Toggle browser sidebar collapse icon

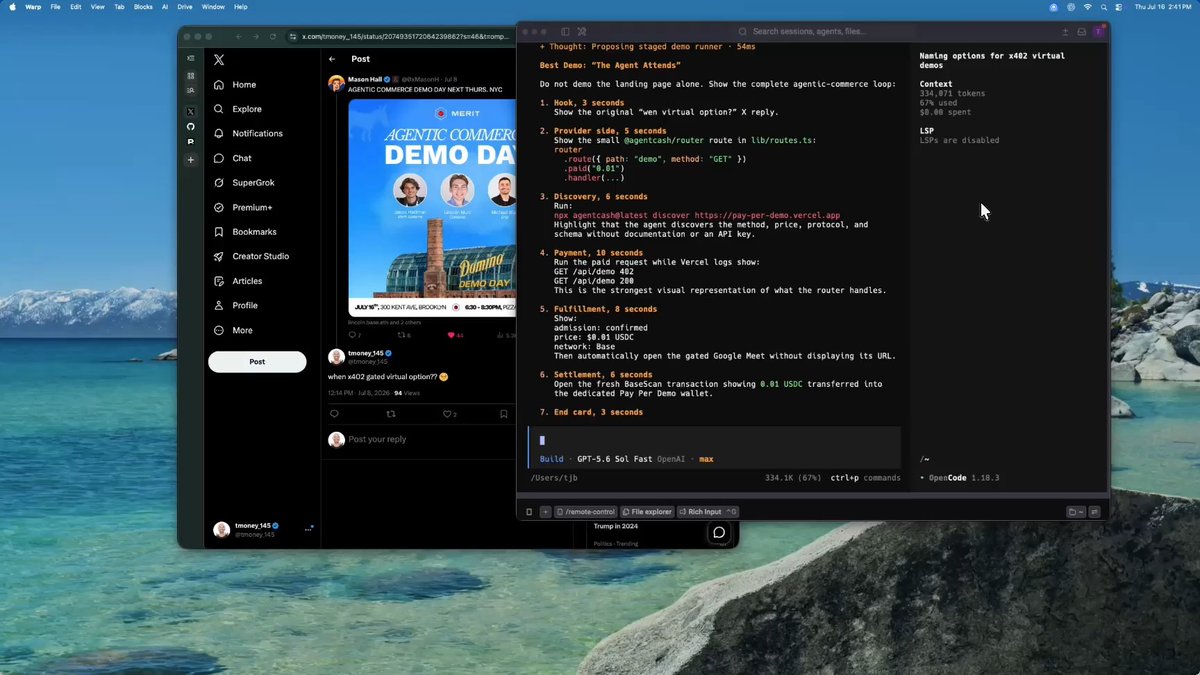pyautogui.click(x=190, y=58)
